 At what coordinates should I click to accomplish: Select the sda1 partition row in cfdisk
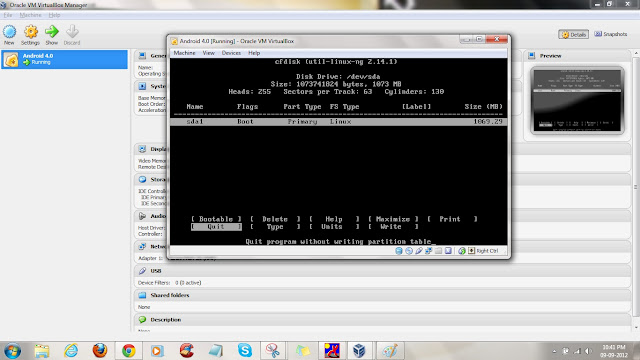(x=338, y=122)
